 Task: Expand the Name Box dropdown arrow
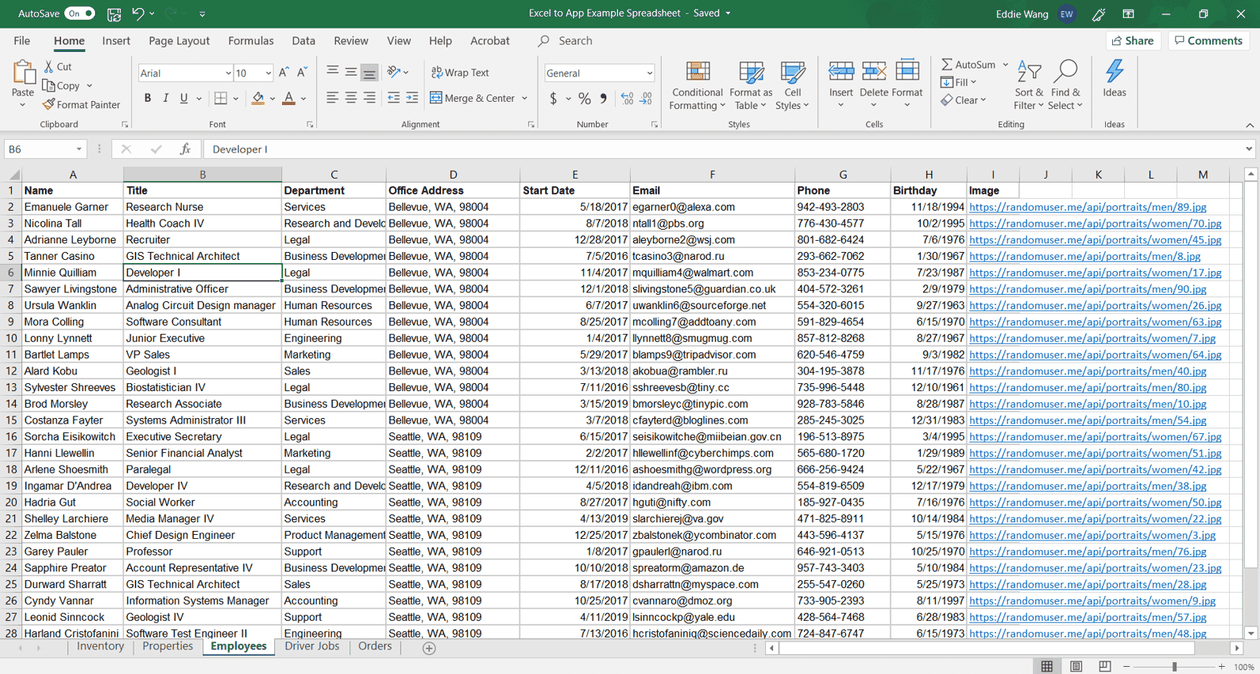78,149
